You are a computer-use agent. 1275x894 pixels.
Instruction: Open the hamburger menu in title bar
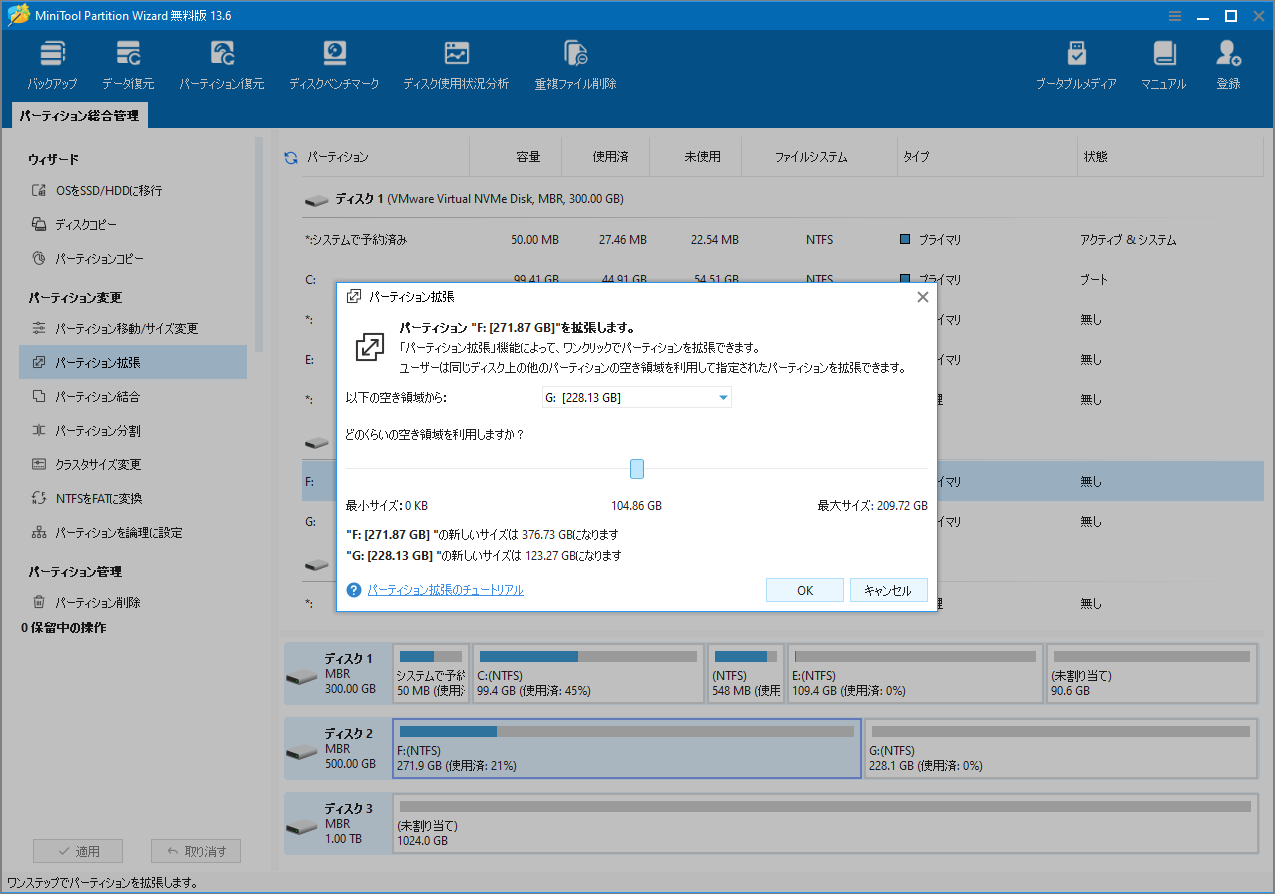point(1174,15)
